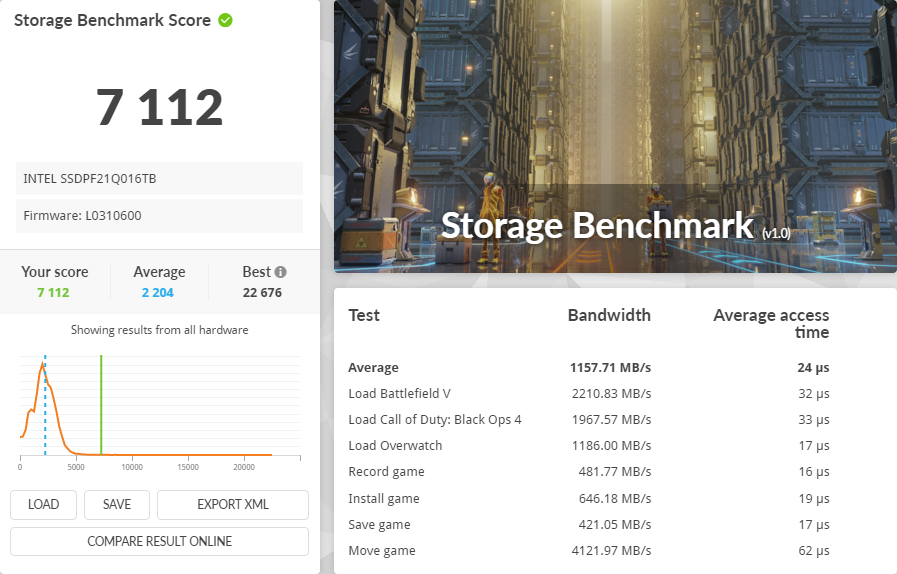This screenshot has height=574, width=897.
Task: Click 'Showing results from all hardware' text
Action: [160, 330]
